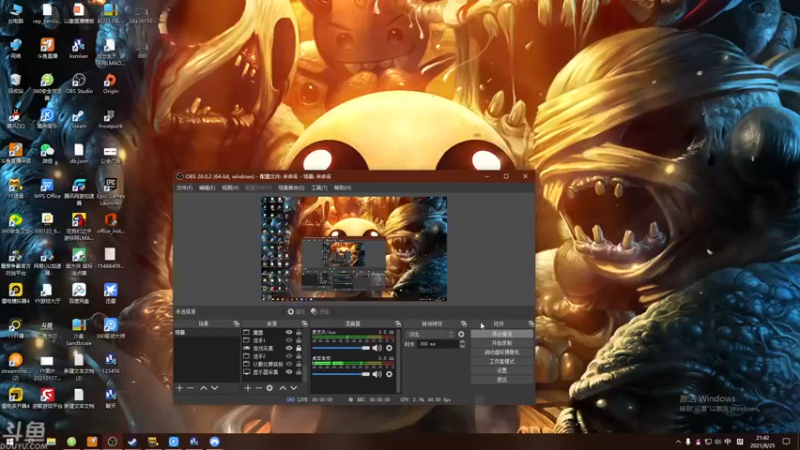Open the Frostpunk desktop shortcut

110,118
